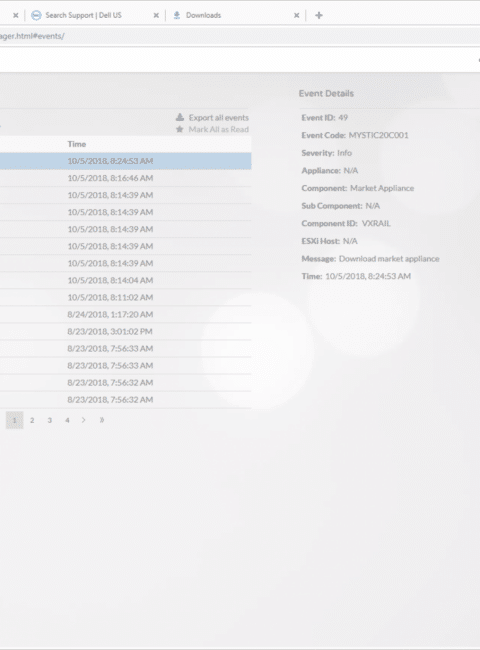Select event row 10/5/2018, 8:24:53 AM

coord(125,161)
